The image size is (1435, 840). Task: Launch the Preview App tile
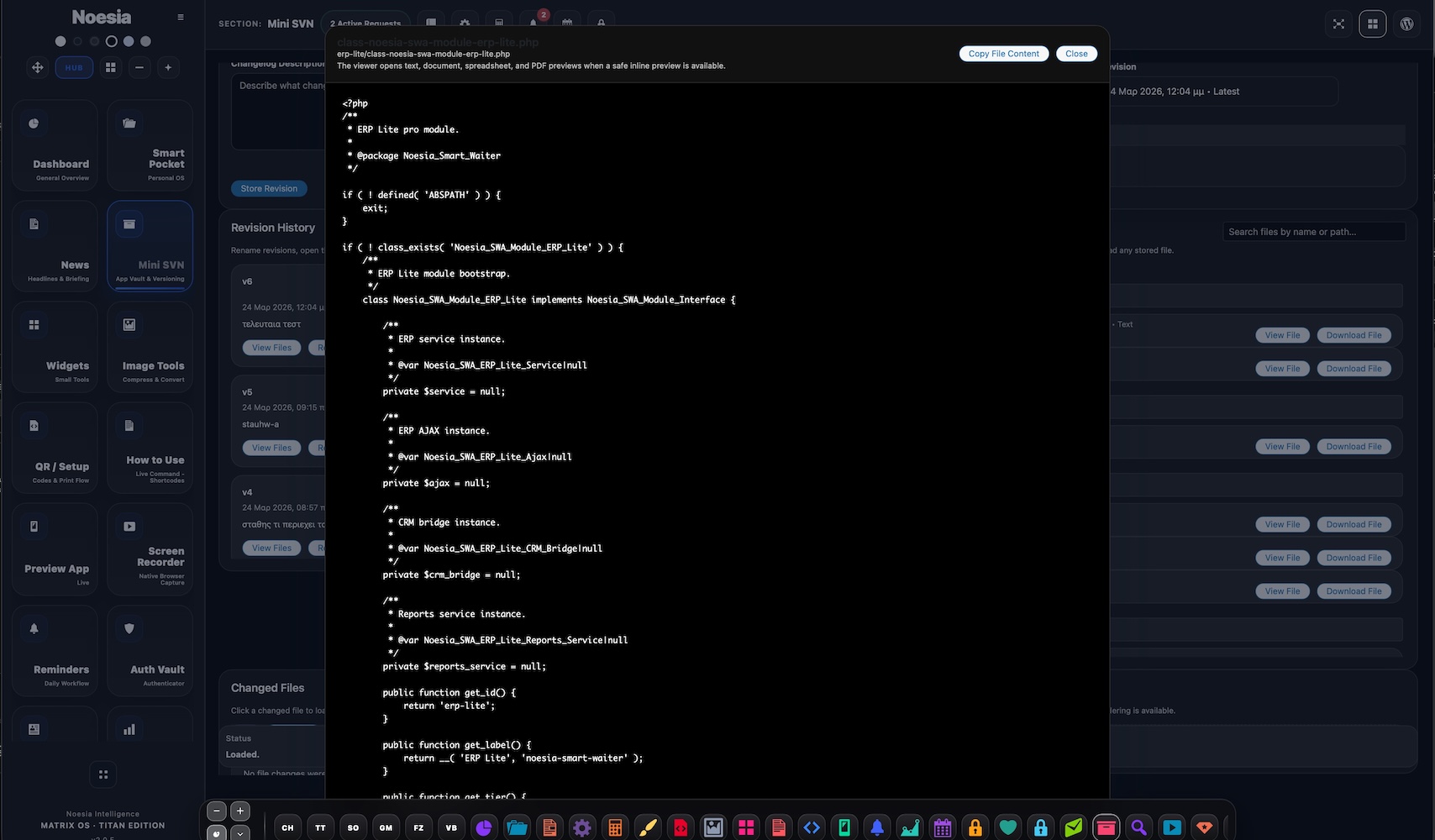coord(55,549)
